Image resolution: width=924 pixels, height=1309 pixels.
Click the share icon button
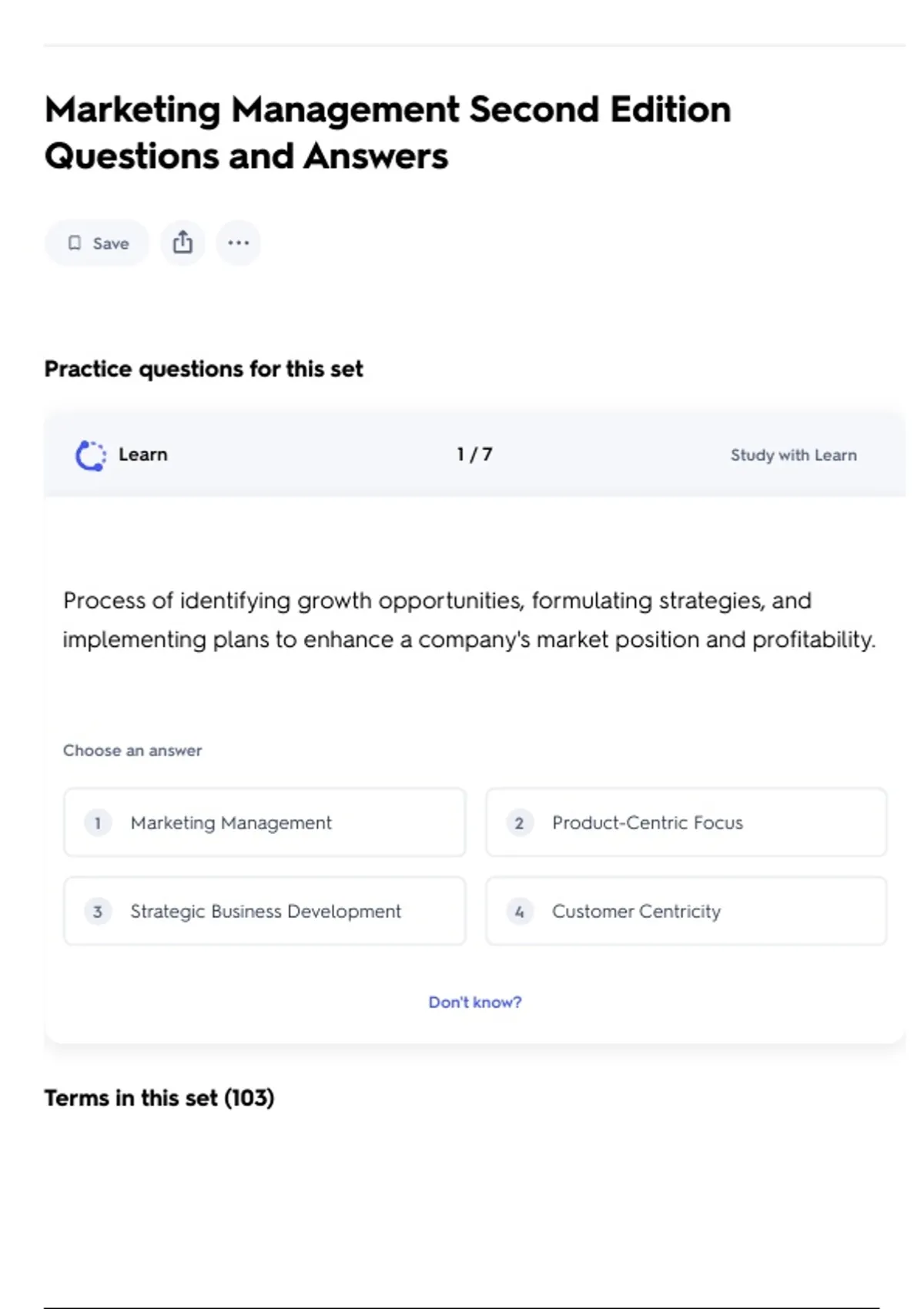click(x=182, y=243)
